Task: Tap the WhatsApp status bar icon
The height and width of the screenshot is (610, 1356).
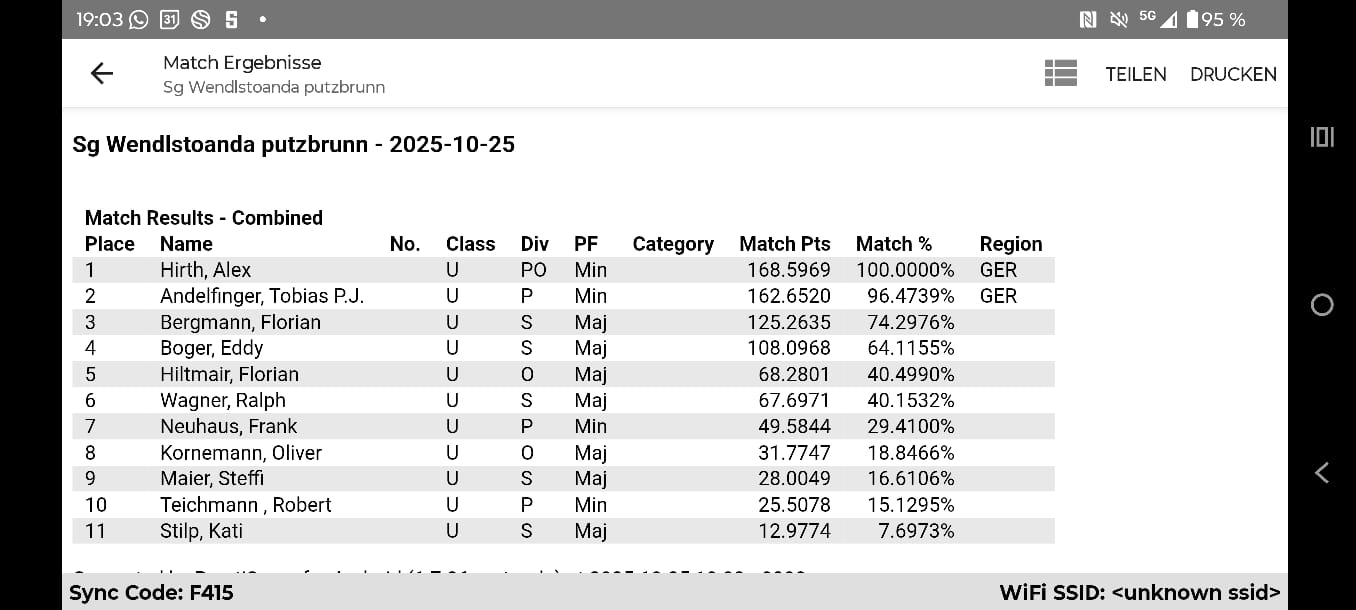Action: click(138, 19)
